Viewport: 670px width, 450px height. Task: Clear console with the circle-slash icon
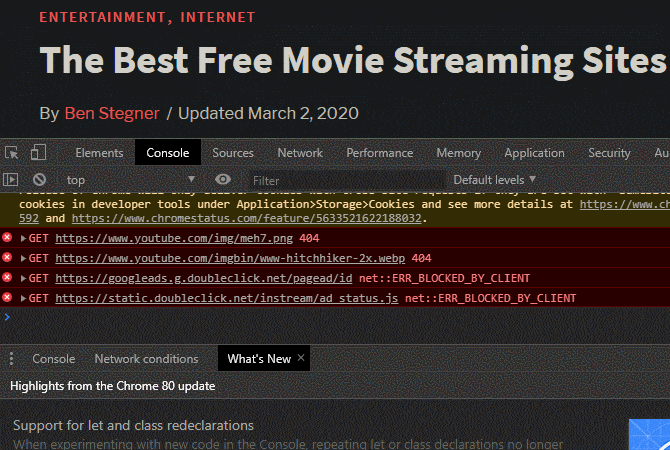pyautogui.click(x=39, y=179)
